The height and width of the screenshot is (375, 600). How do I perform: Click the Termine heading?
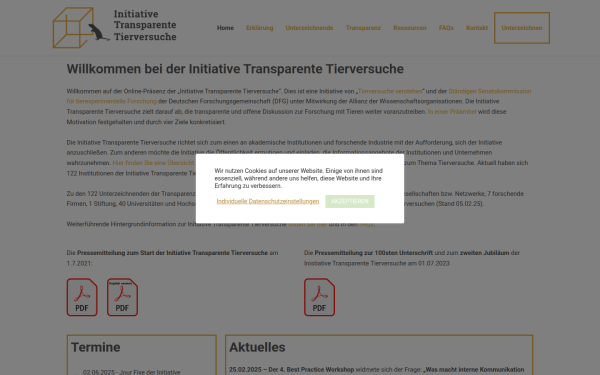[x=96, y=347]
